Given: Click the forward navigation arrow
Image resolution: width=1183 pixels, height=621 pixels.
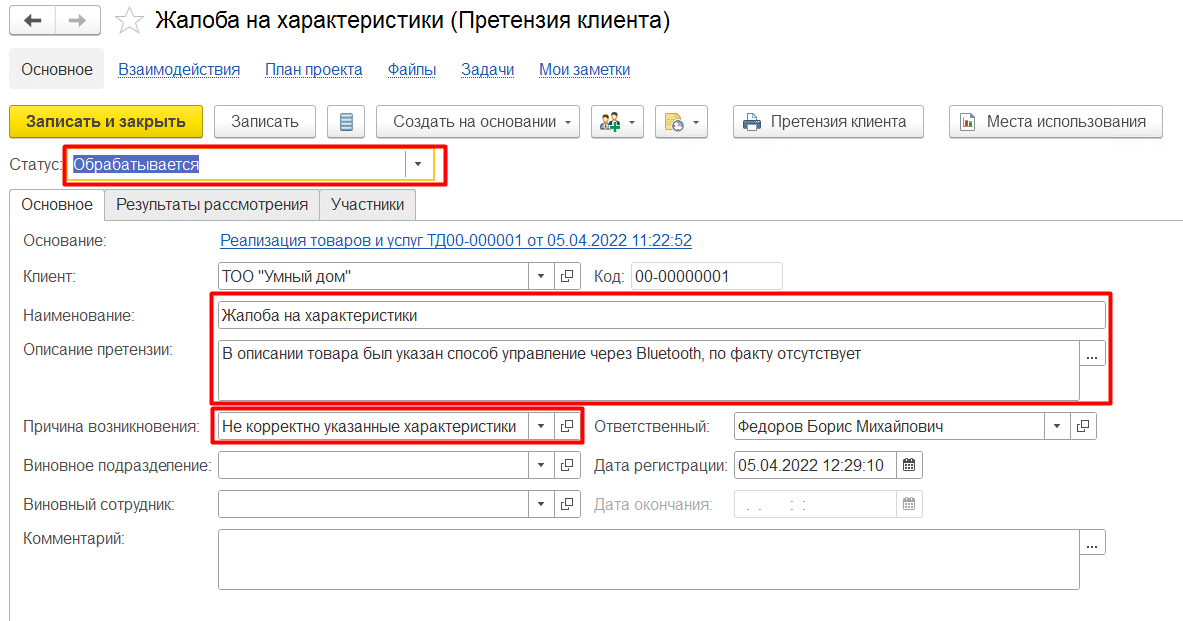Looking at the screenshot, I should point(78,20).
